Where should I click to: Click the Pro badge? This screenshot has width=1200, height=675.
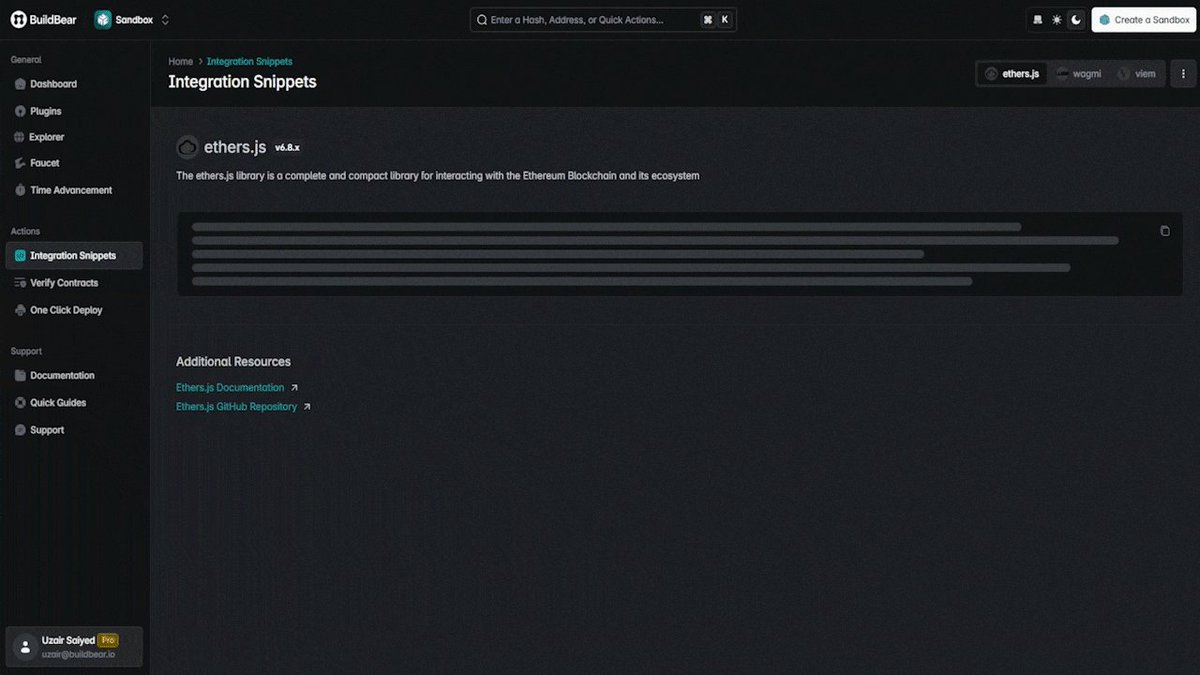click(x=109, y=640)
